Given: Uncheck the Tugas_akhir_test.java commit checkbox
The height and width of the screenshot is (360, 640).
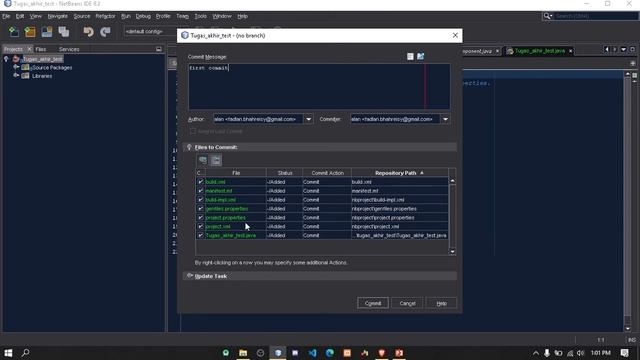Looking at the screenshot, I should (x=200, y=235).
